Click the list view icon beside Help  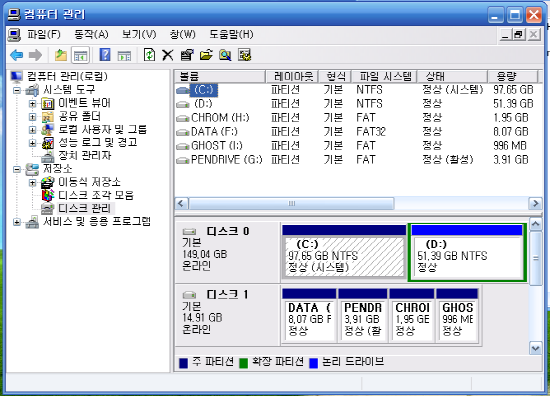click(124, 55)
